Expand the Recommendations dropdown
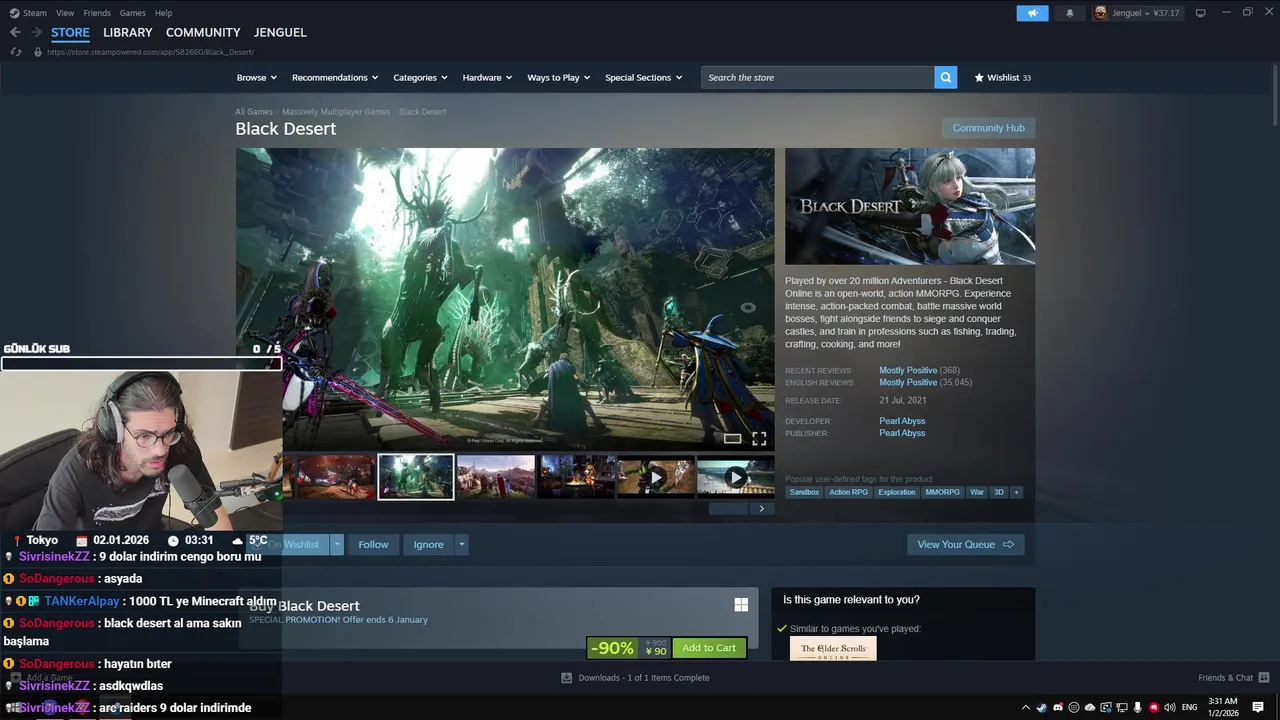The width and height of the screenshot is (1280, 720). tap(335, 77)
